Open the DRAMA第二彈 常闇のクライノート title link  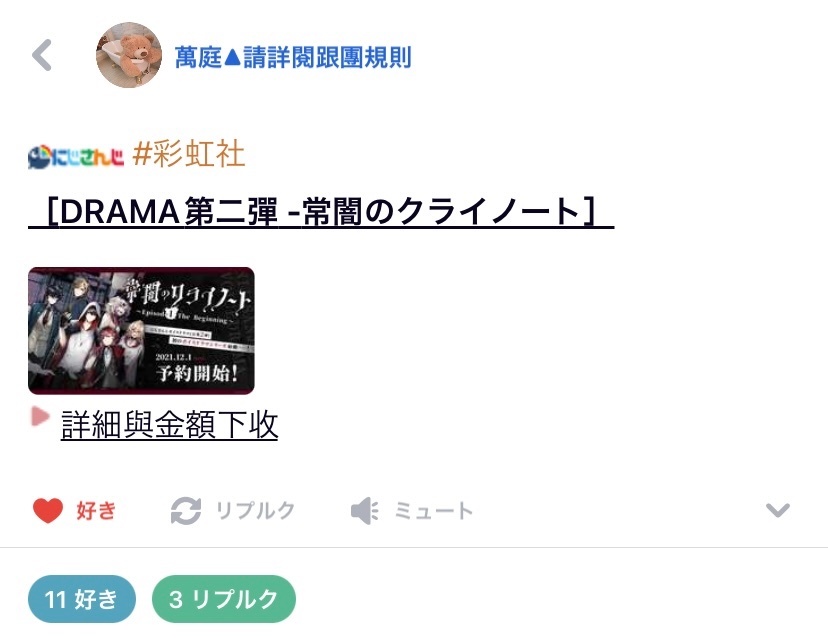[x=321, y=212]
